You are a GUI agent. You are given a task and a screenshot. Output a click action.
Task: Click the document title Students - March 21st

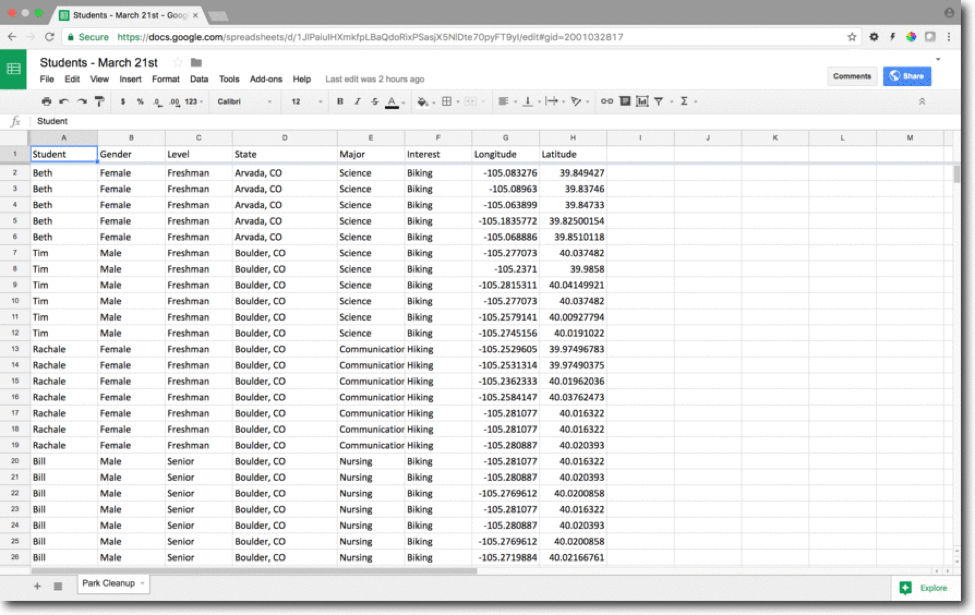point(99,62)
